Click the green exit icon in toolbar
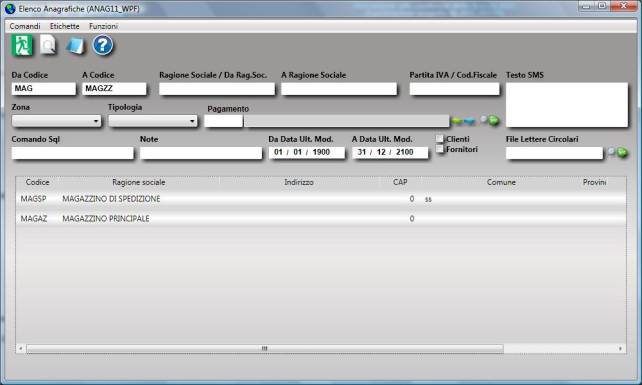This screenshot has height=385, width=642. pyautogui.click(x=22, y=45)
